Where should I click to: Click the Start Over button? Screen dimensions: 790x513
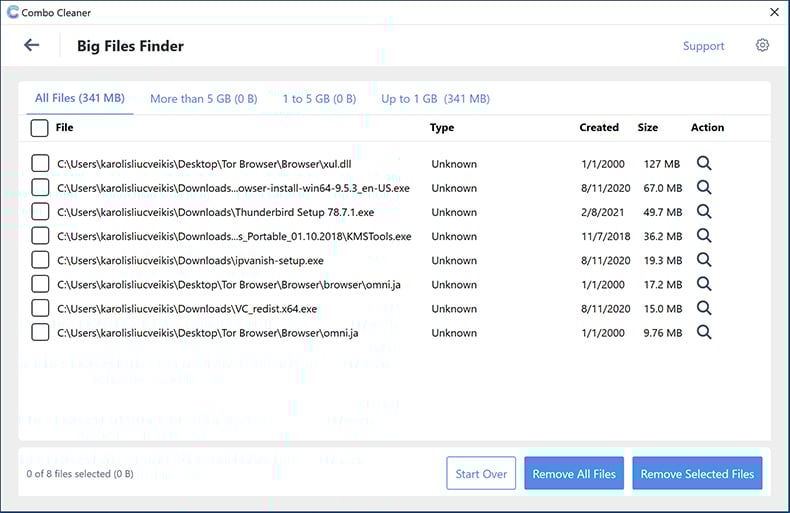point(481,473)
